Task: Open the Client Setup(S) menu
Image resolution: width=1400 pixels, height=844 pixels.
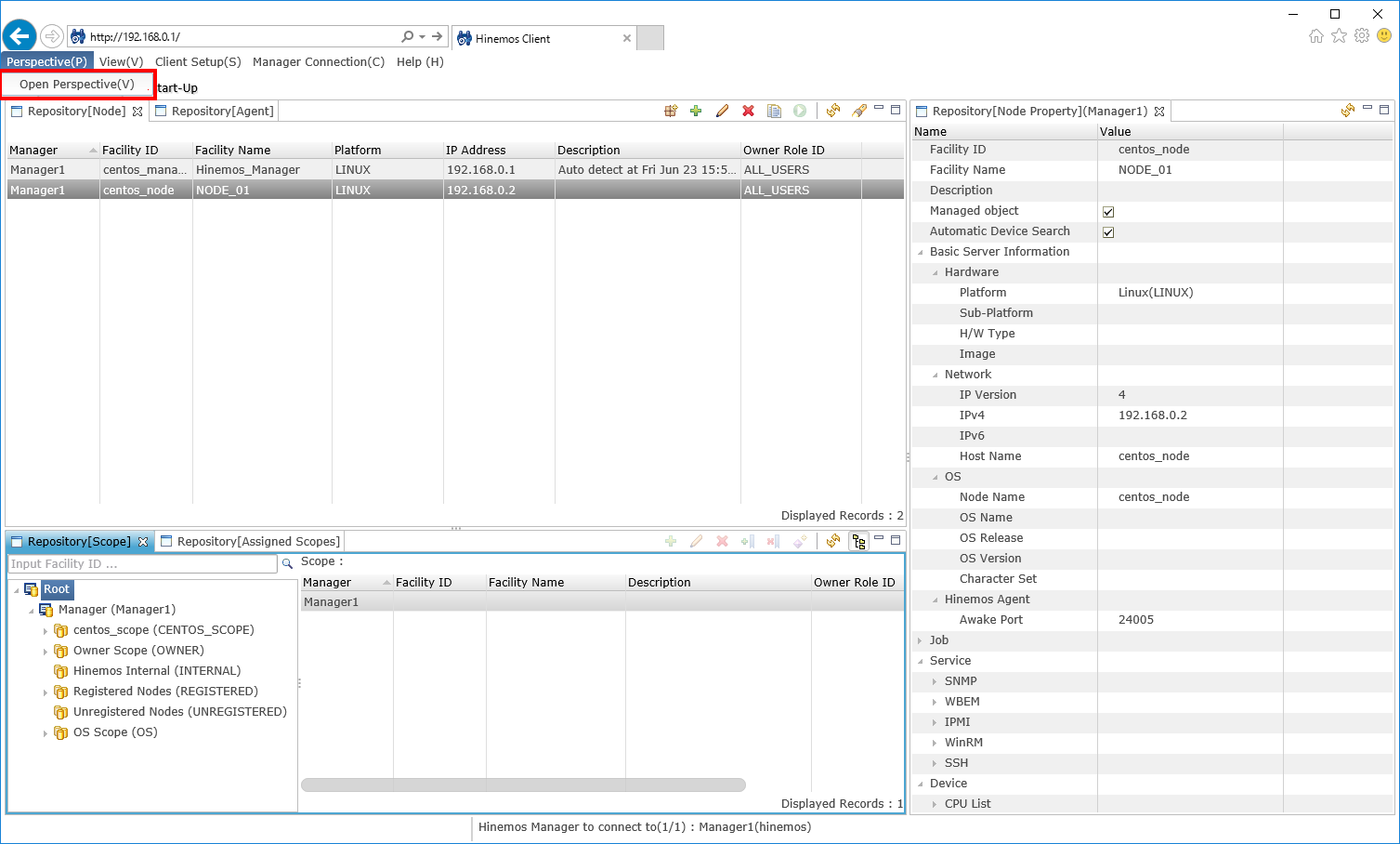Action: tap(198, 61)
